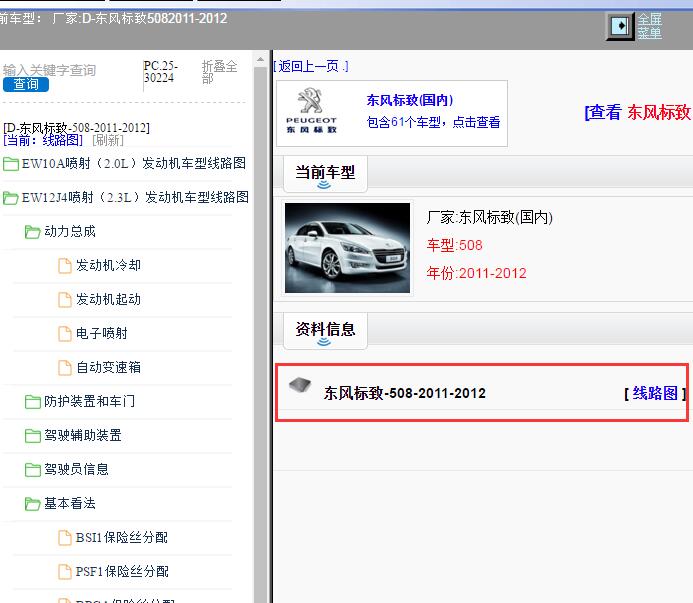The width and height of the screenshot is (693, 603).
Task: Open the 发动机冷却 wiring diagram entry
Action: (x=108, y=265)
